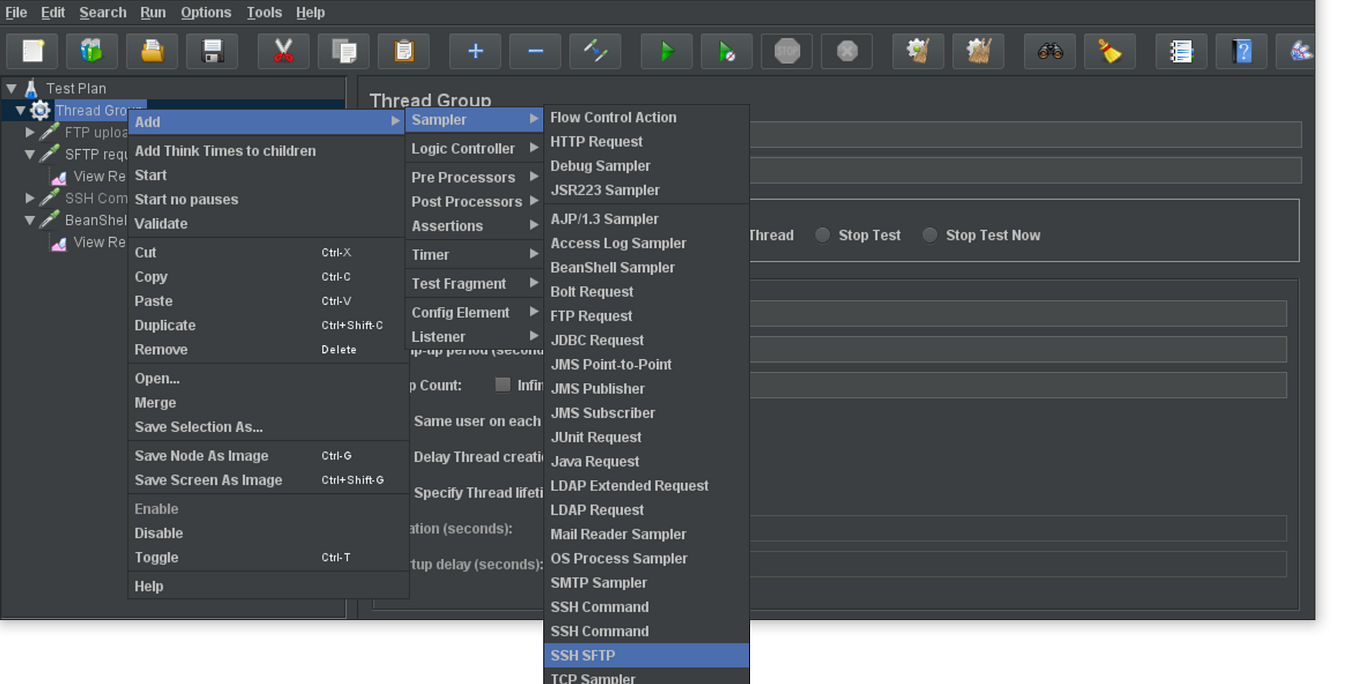The height and width of the screenshot is (684, 1358).
Task: Open the Options menu
Action: point(206,12)
